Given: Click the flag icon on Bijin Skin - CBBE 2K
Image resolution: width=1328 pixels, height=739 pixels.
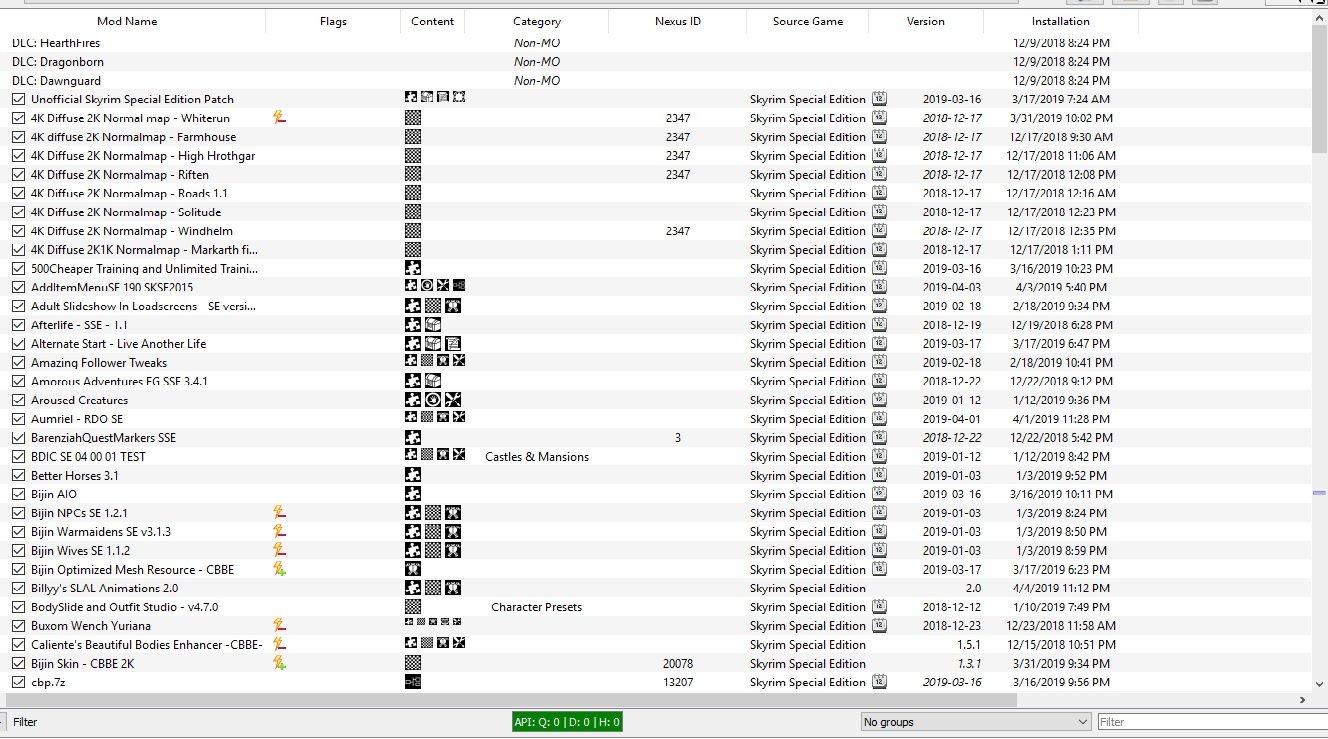Looking at the screenshot, I should (x=280, y=664).
